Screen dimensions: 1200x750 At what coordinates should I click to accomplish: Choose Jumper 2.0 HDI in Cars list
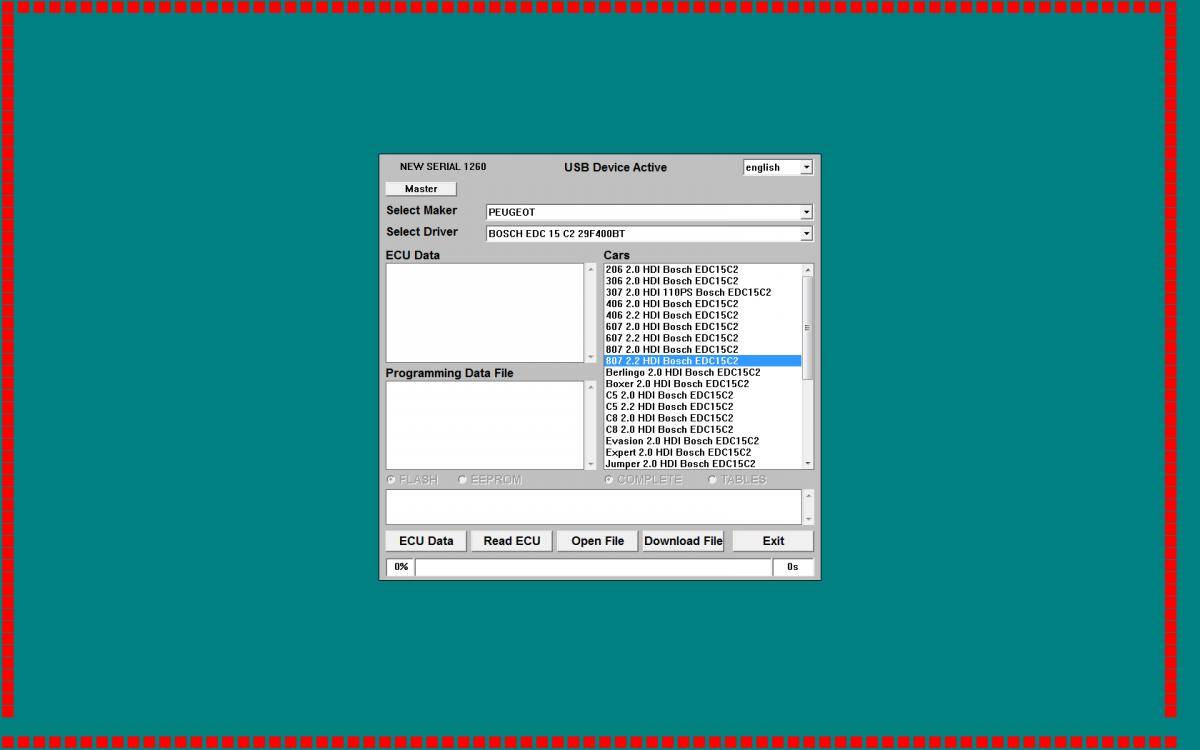click(680, 464)
